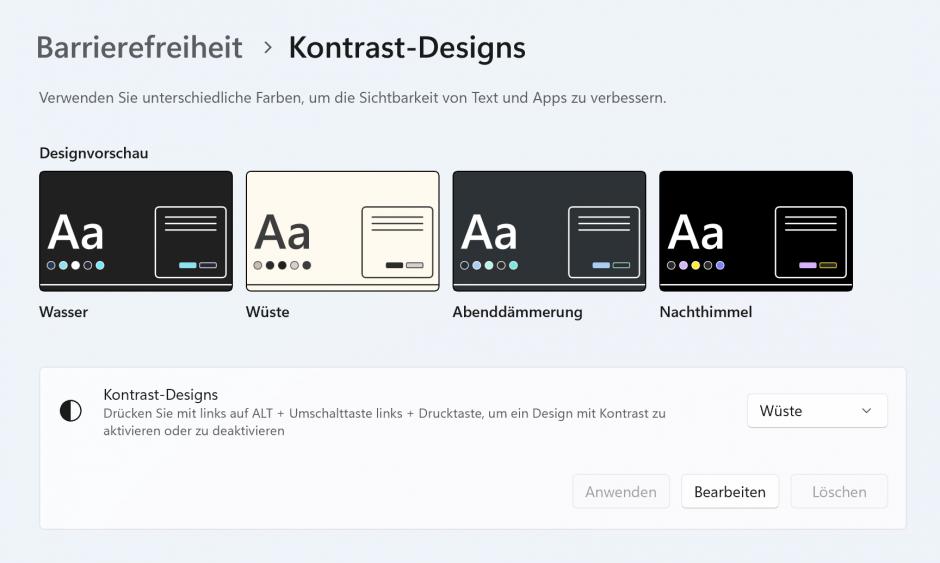Click the cyan button swatch in Wasser preview
This screenshot has height=563, width=940.
[187, 265]
